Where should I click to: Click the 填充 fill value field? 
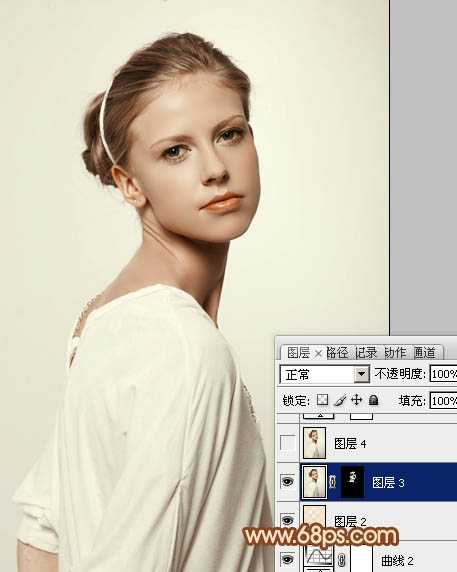(x=443, y=401)
